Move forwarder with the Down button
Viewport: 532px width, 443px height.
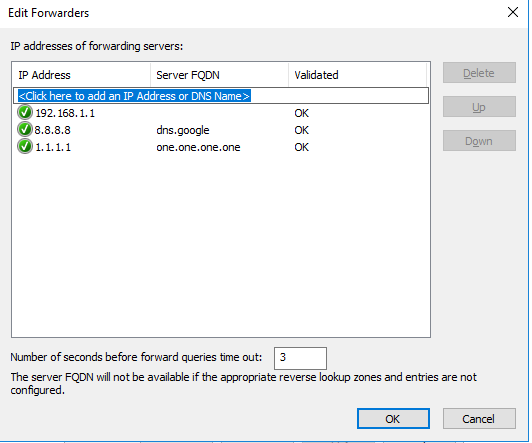[479, 141]
